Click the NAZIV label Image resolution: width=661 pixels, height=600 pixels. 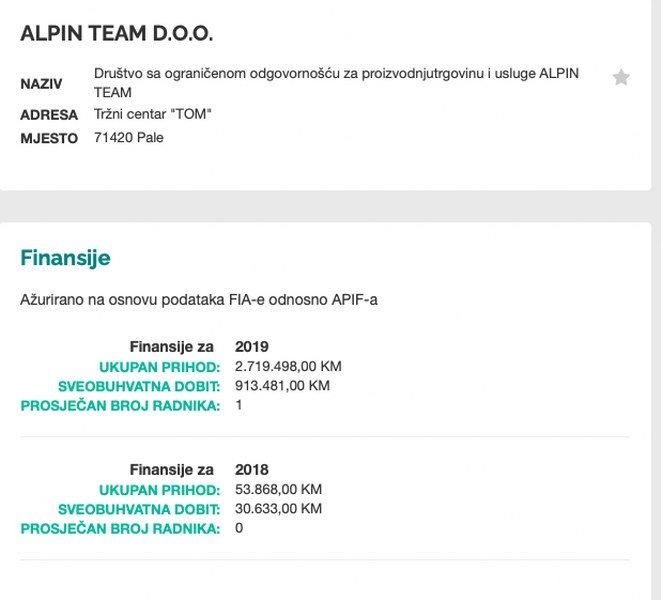coord(41,84)
